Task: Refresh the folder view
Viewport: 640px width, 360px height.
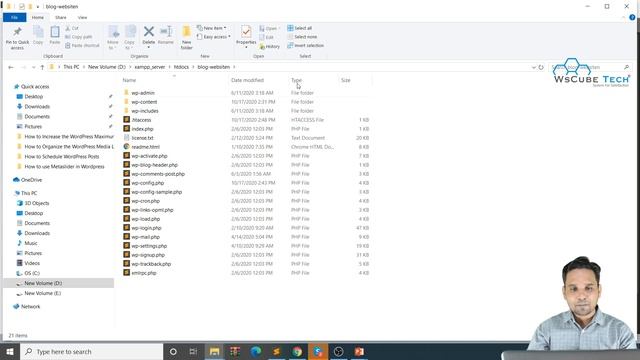Action: coord(541,67)
